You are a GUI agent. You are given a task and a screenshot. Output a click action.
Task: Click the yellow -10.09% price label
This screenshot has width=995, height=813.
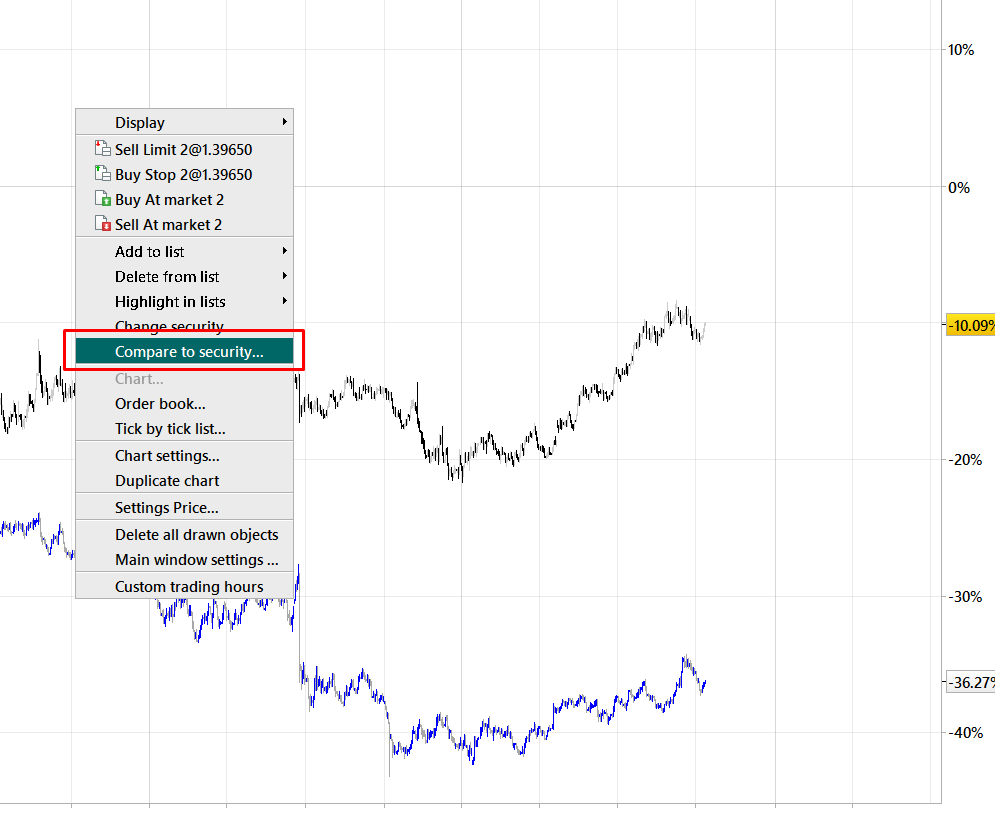coord(970,325)
